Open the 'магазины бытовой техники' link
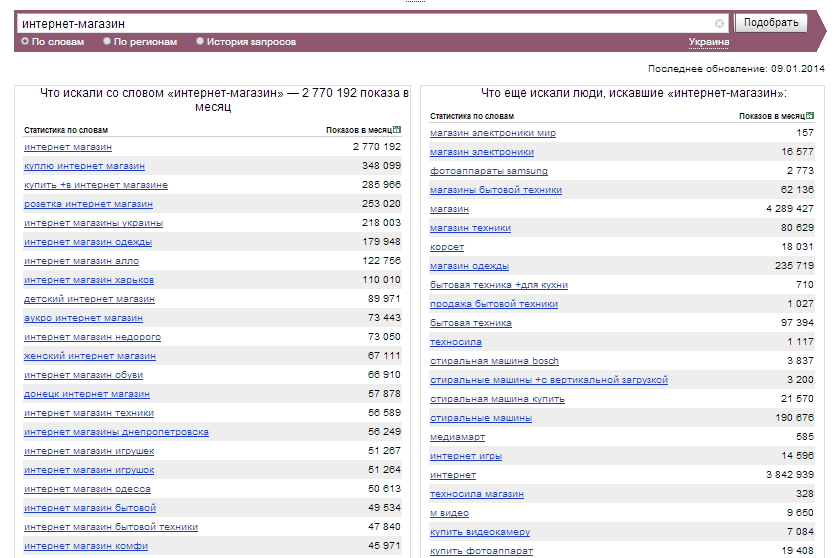This screenshot has height=558, width=835. point(496,190)
